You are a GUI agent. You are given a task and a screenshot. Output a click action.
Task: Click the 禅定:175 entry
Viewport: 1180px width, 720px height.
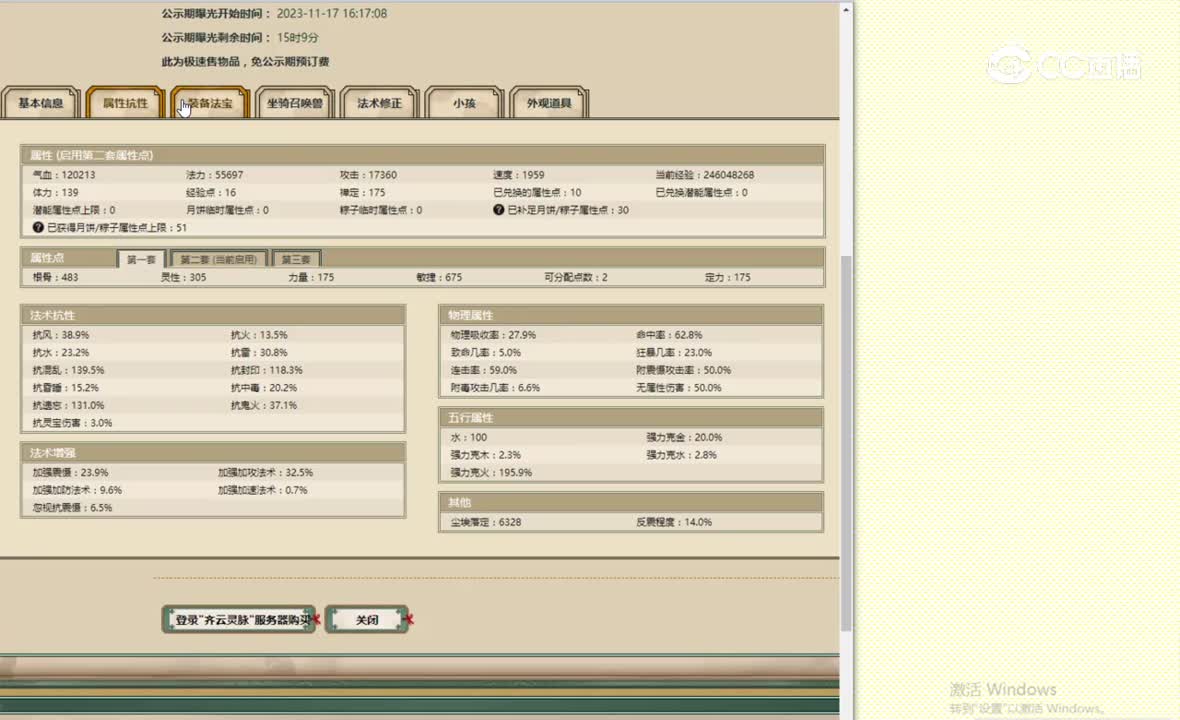pyautogui.click(x=362, y=193)
